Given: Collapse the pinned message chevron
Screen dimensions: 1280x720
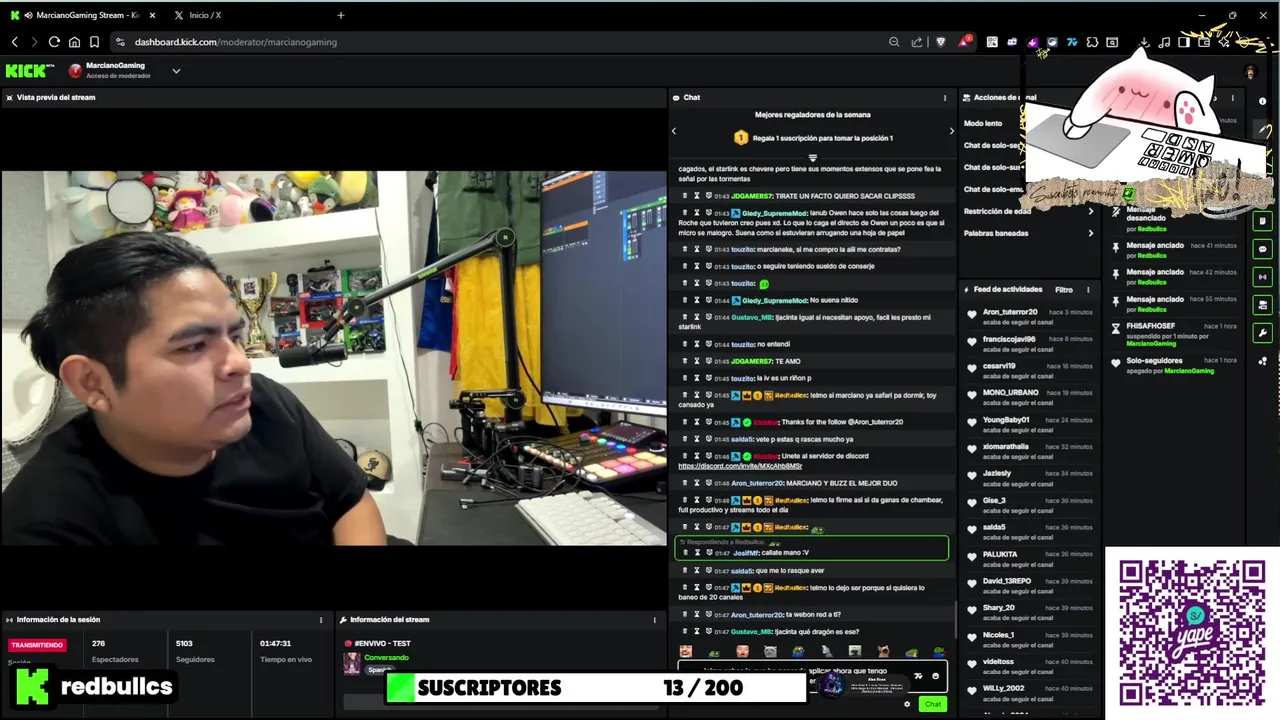Looking at the screenshot, I should pyautogui.click(x=812, y=157).
